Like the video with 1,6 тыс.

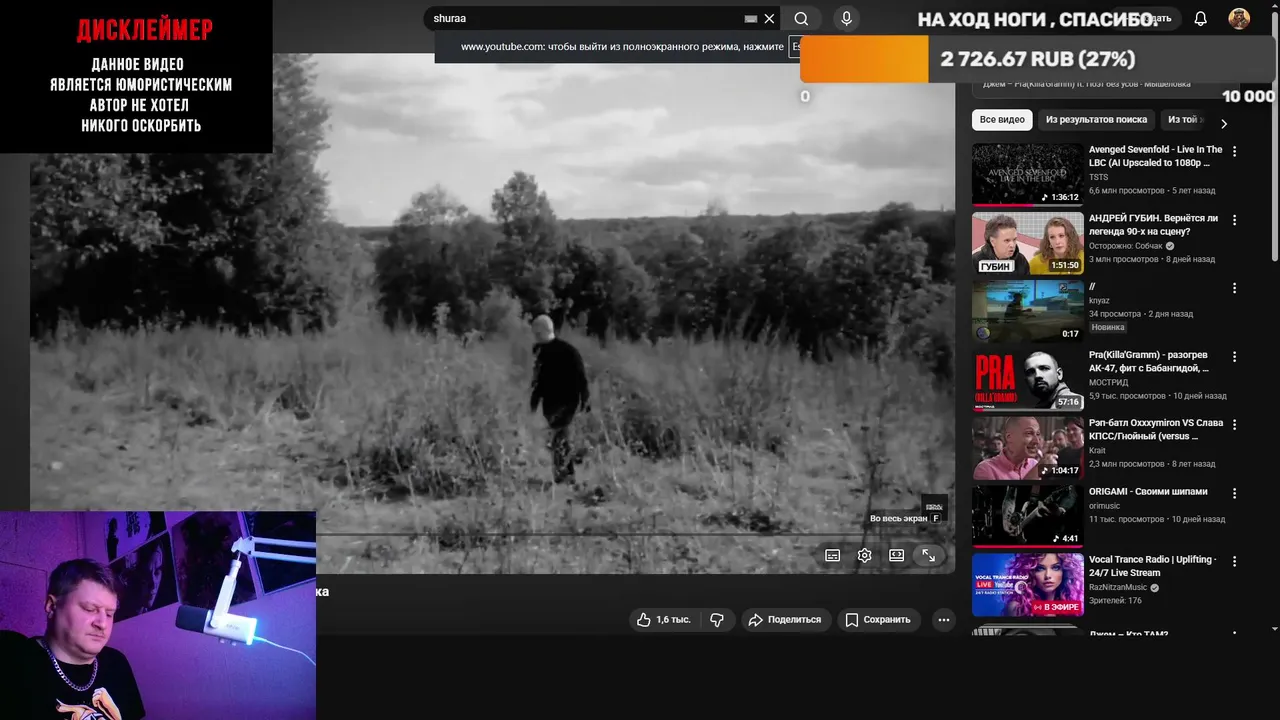pos(663,620)
